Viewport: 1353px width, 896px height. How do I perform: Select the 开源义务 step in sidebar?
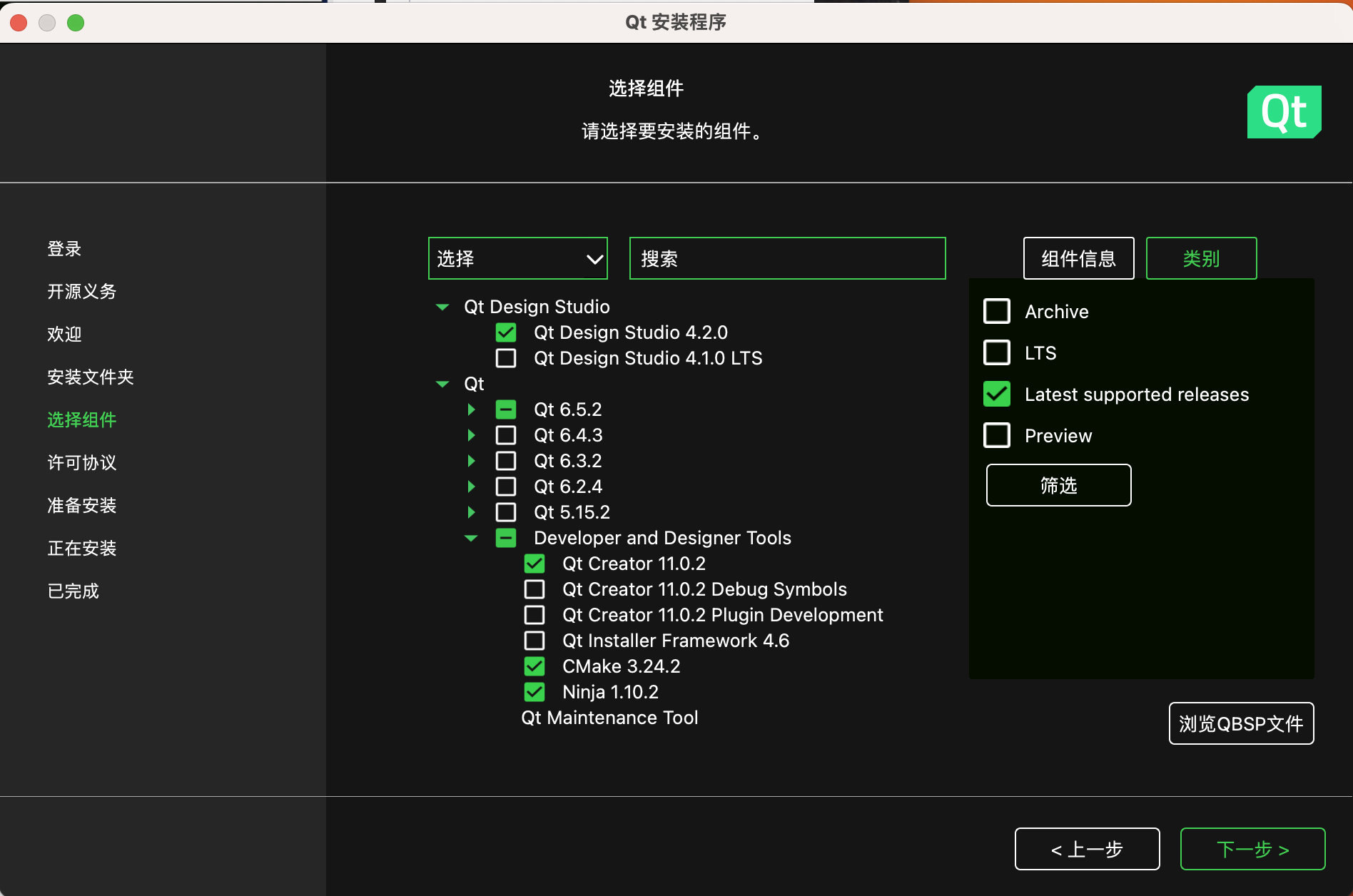pos(81,292)
